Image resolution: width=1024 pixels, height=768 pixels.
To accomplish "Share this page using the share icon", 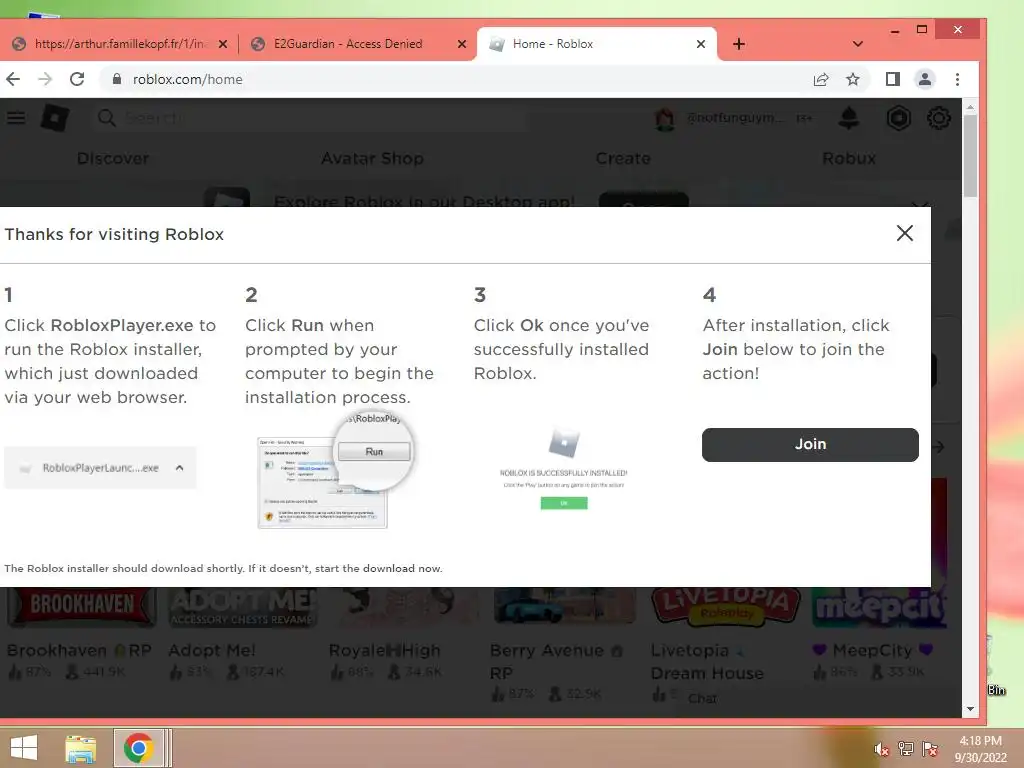I will [821, 79].
